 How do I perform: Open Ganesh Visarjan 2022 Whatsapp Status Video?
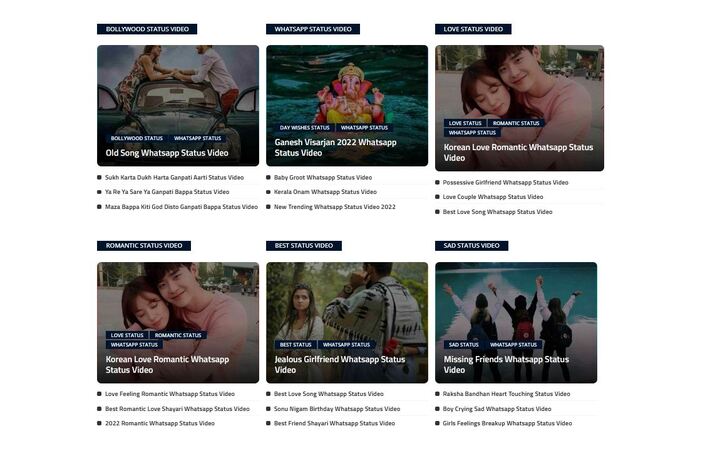coord(335,147)
